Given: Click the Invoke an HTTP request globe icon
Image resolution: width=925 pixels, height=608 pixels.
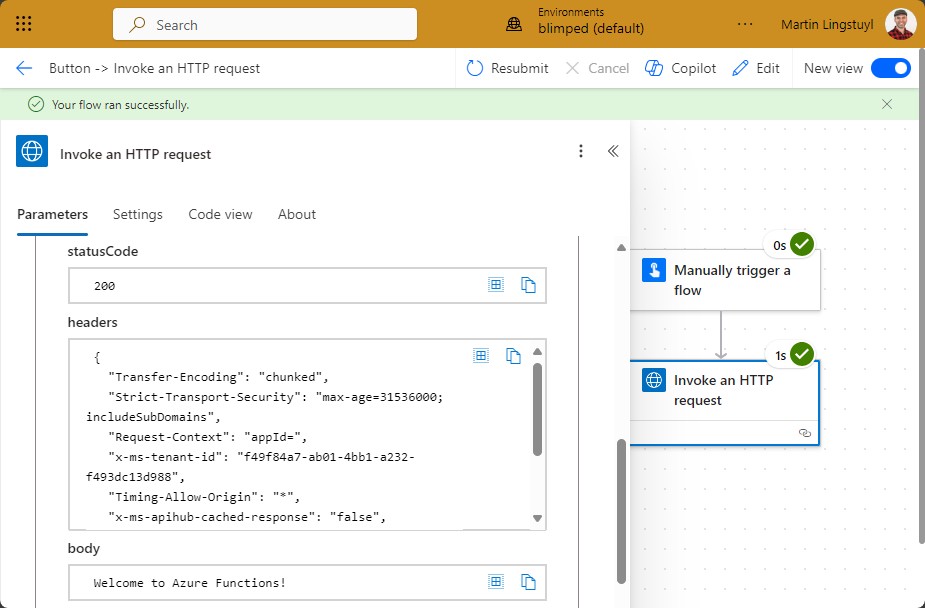Looking at the screenshot, I should coord(32,151).
